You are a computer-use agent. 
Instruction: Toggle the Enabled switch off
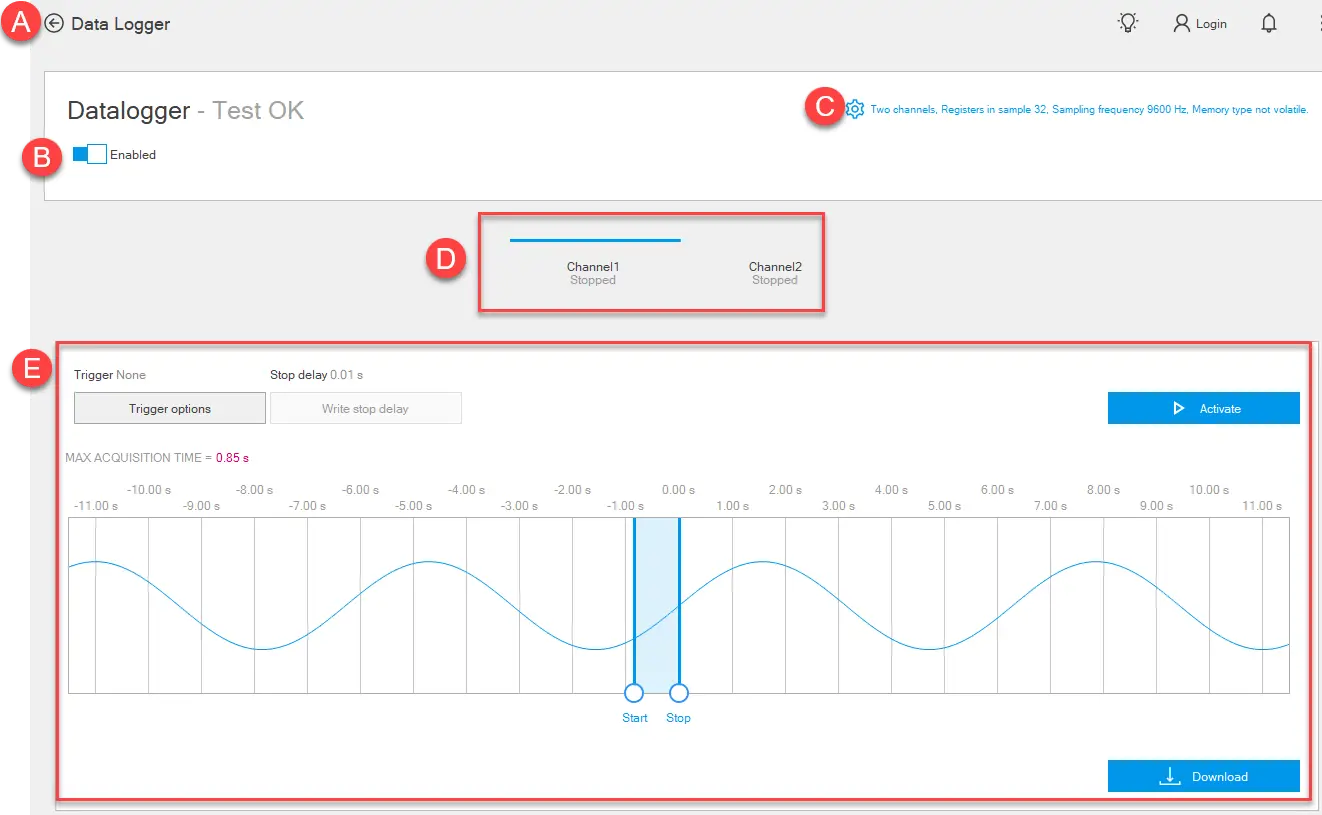pos(90,154)
